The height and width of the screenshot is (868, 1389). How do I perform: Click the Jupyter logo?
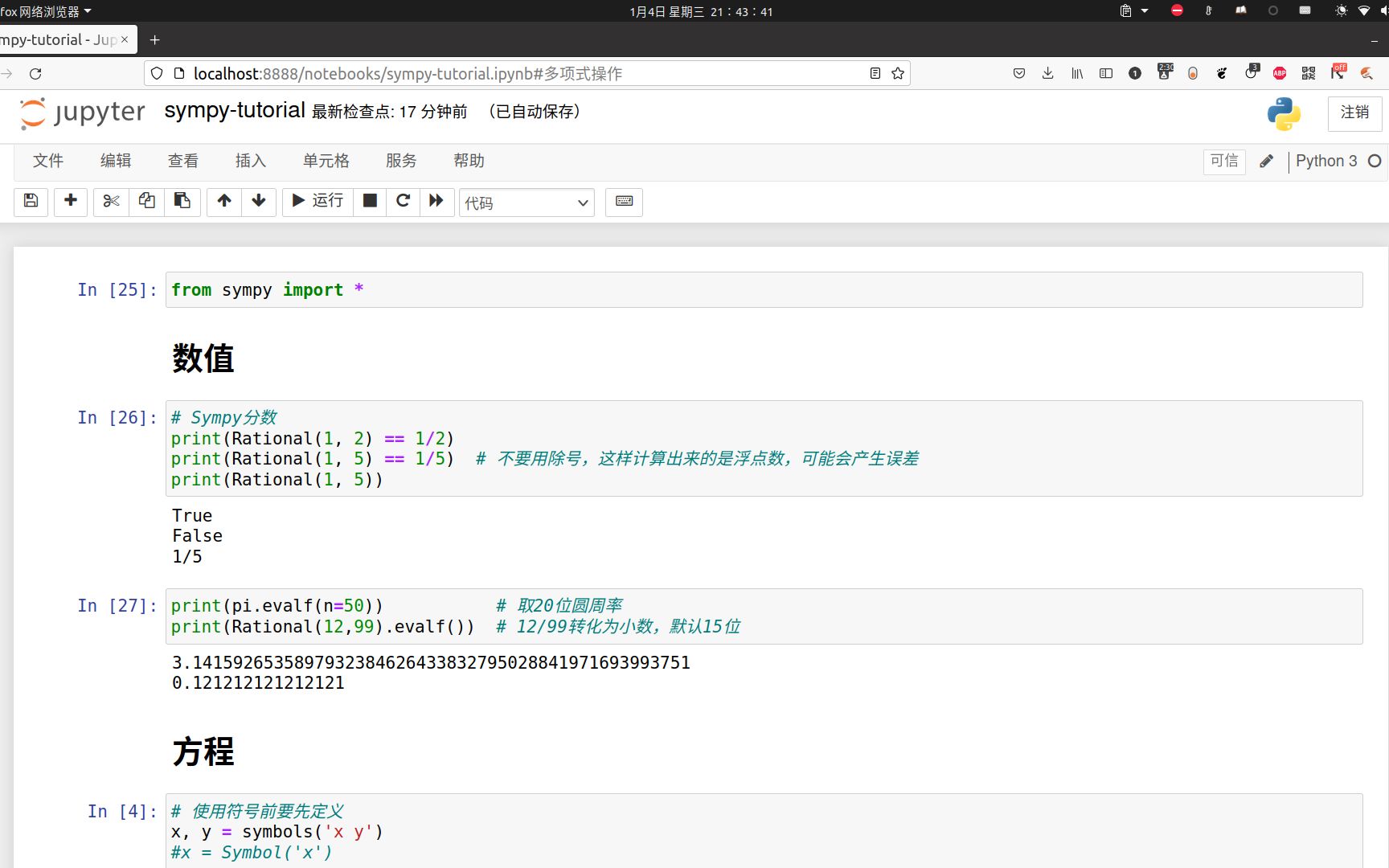(82, 113)
